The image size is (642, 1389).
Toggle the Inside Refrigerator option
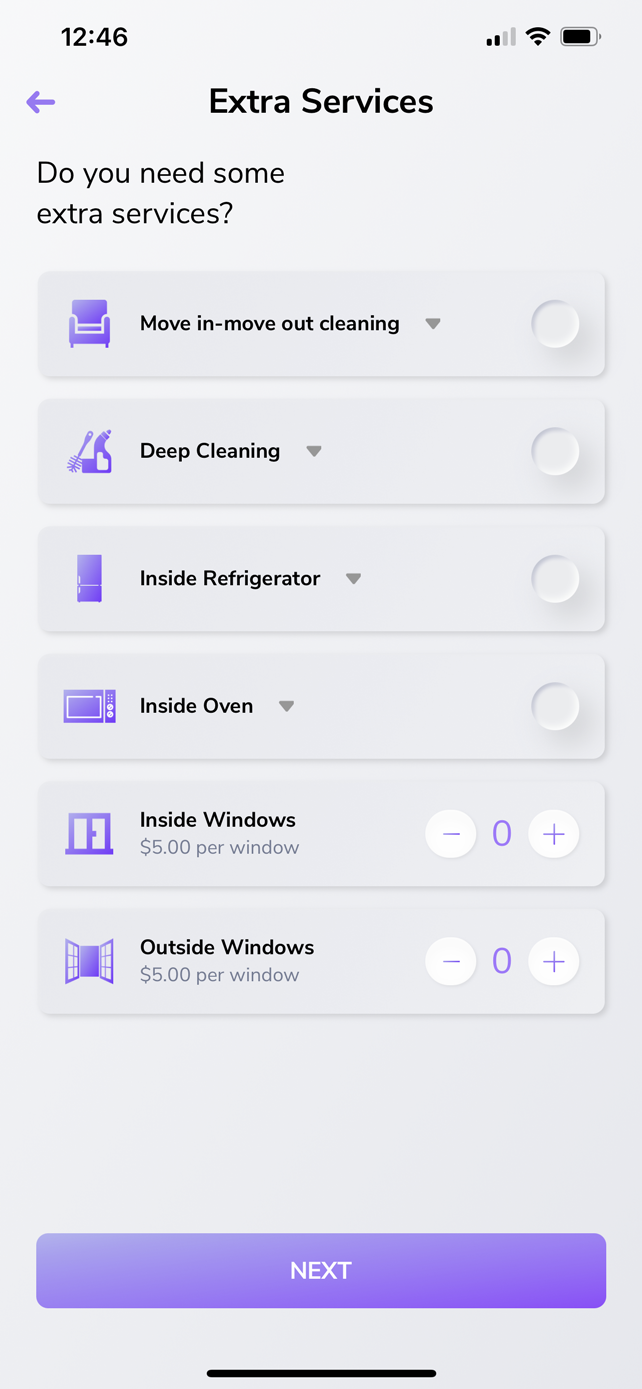(555, 579)
